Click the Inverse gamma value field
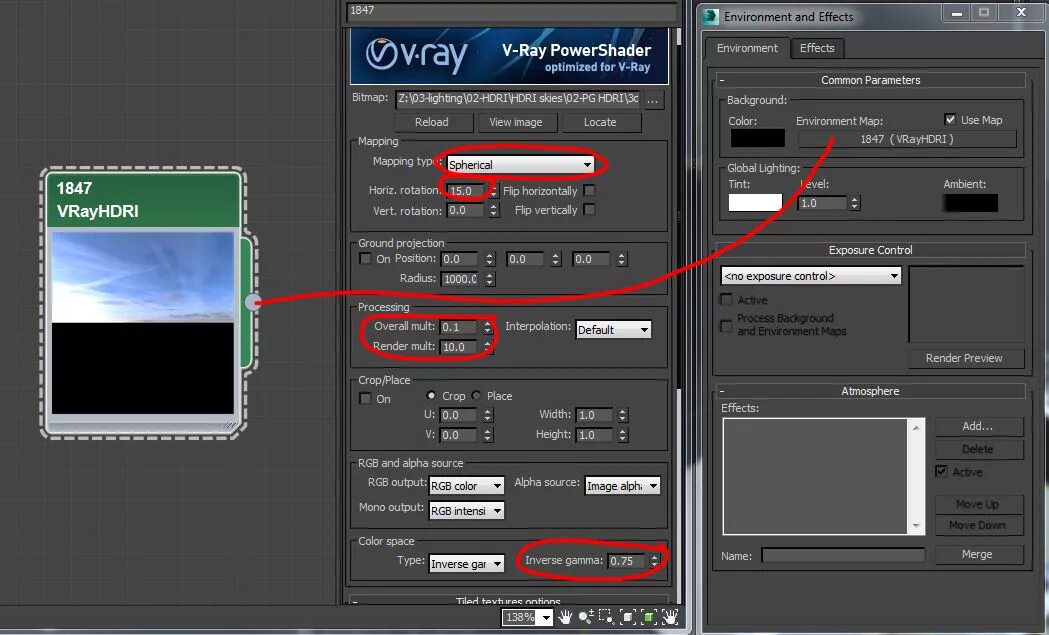Viewport: 1049px width, 635px height. [626, 561]
